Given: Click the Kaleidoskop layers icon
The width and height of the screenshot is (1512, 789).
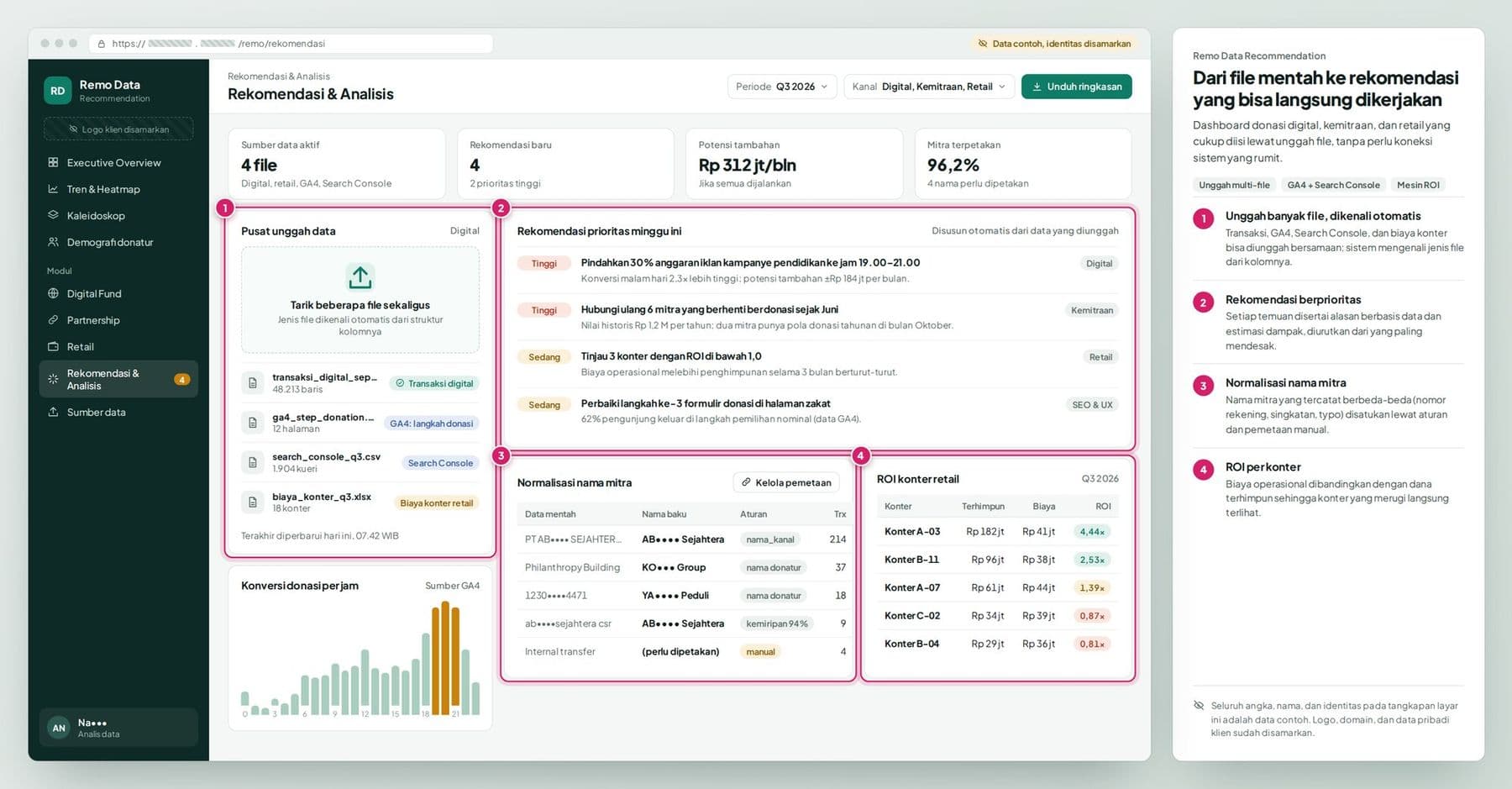Looking at the screenshot, I should pyautogui.click(x=53, y=215).
